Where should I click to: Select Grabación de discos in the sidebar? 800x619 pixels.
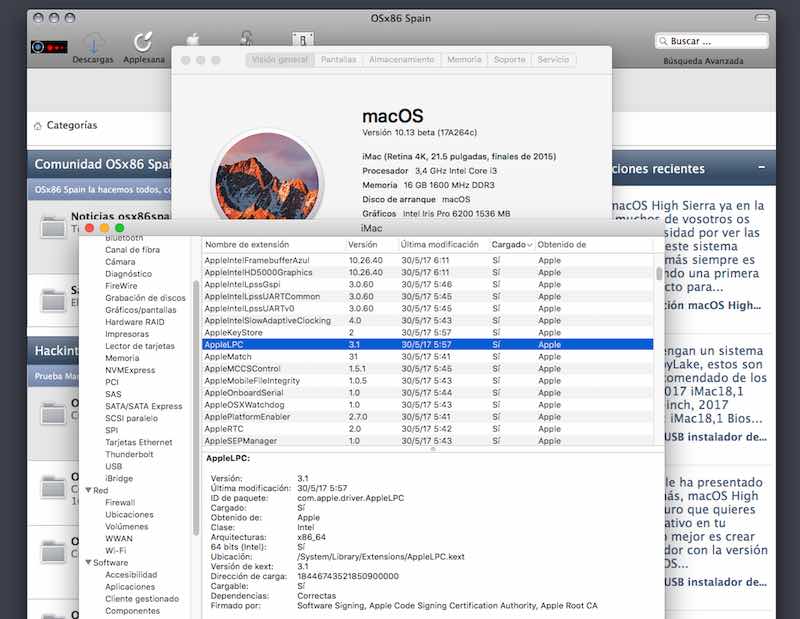145,298
